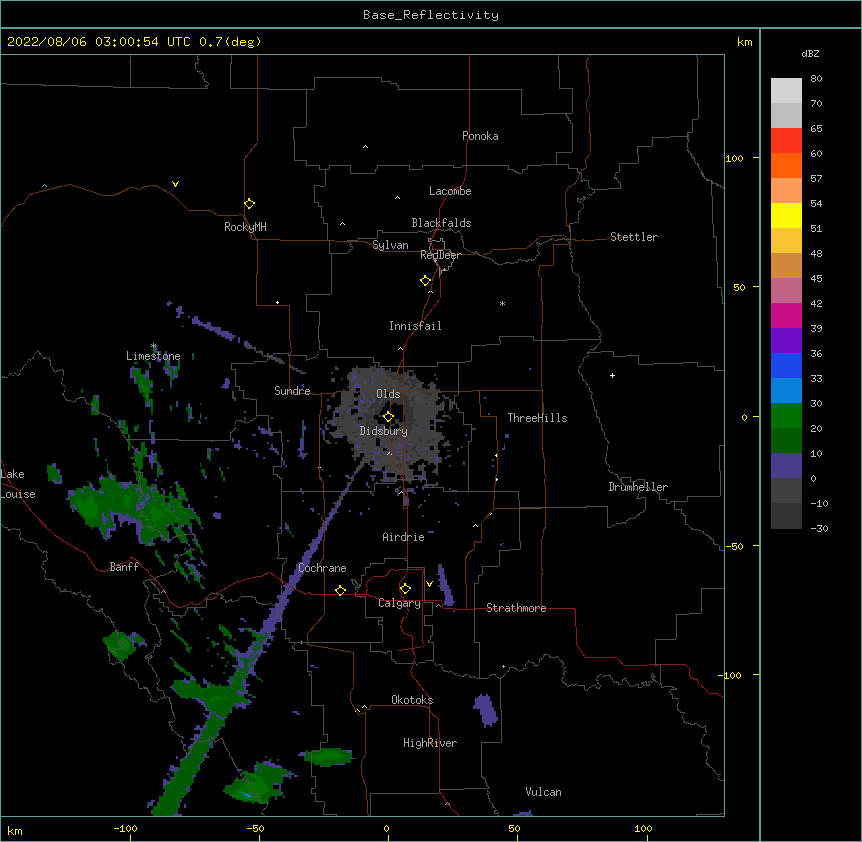Click the Okotoks label
The width and height of the screenshot is (862, 842).
click(412, 700)
